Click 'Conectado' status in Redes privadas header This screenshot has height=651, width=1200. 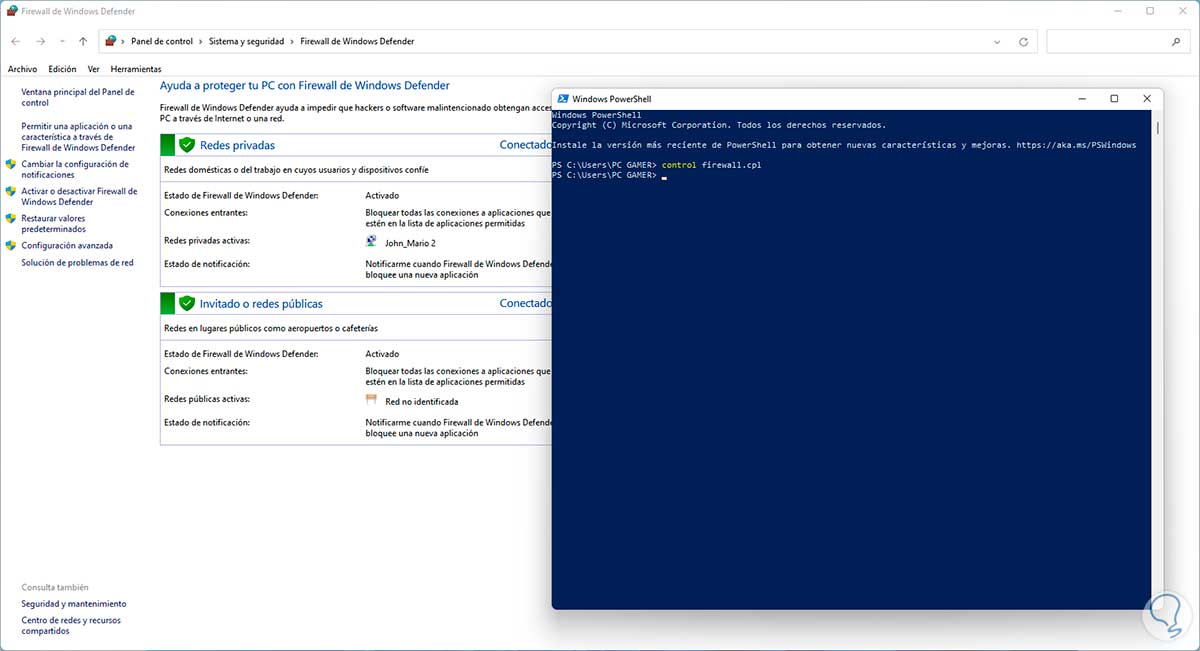click(525, 145)
